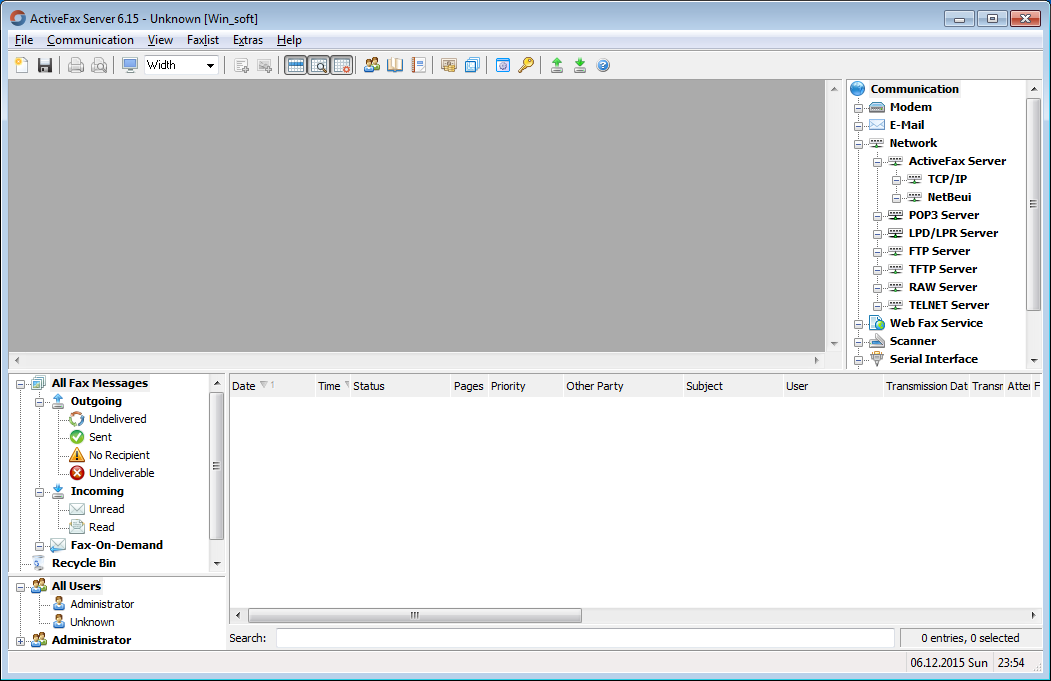Screen dimensions: 1051x681
Task: Select the Administrator user under All Users
Action: 102,604
